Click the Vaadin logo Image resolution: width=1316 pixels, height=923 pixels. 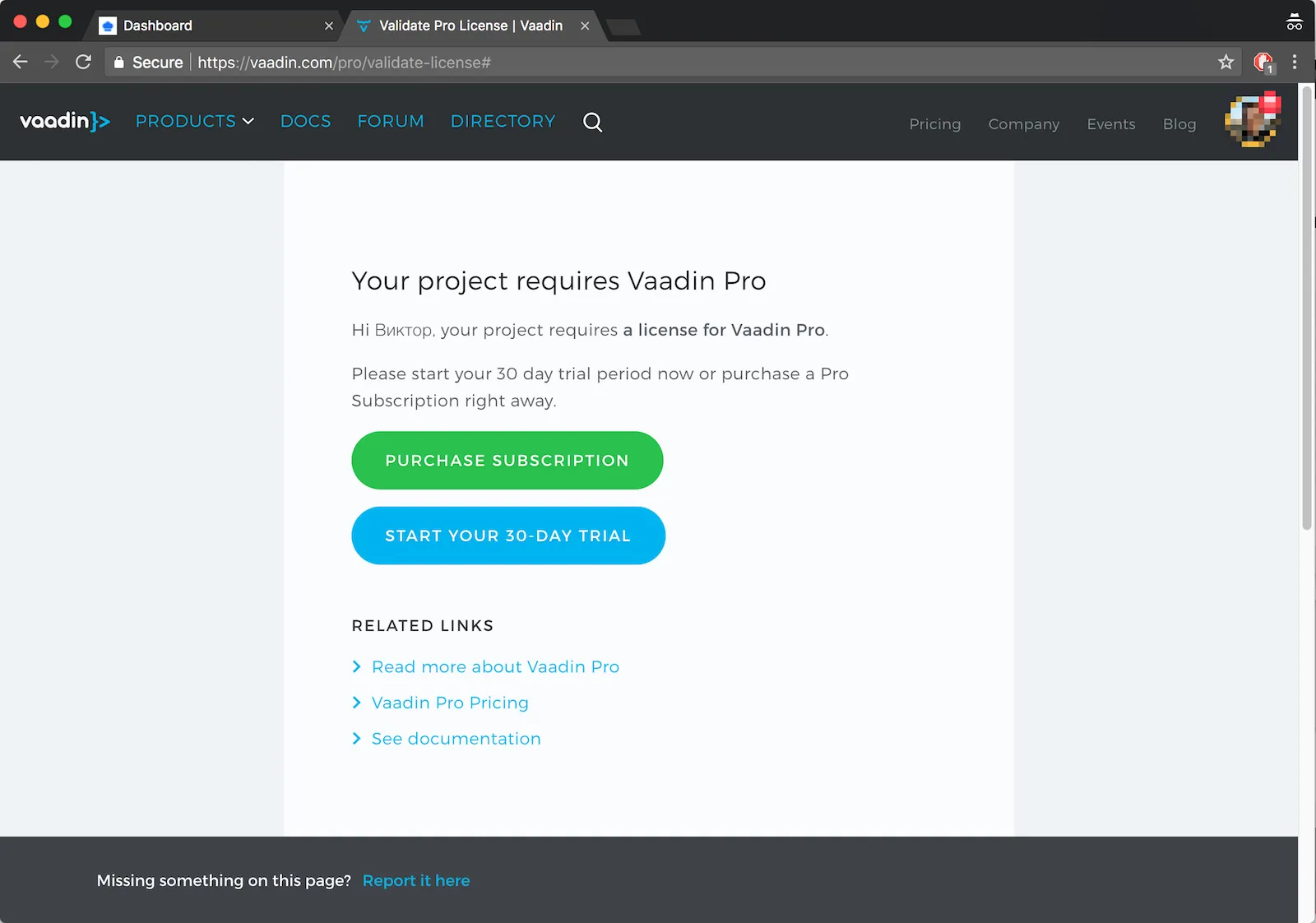pyautogui.click(x=64, y=120)
